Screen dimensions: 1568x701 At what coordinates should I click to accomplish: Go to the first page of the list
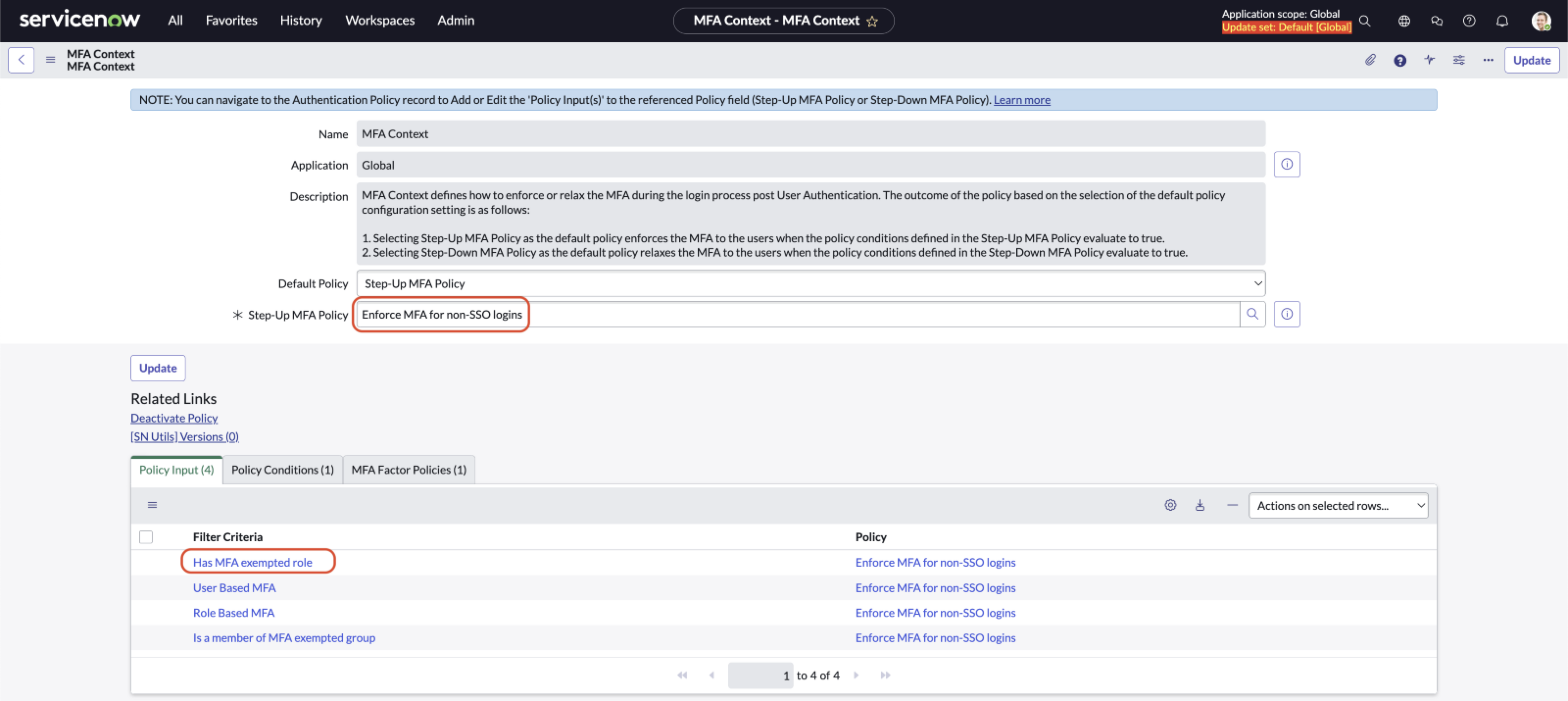coord(683,675)
